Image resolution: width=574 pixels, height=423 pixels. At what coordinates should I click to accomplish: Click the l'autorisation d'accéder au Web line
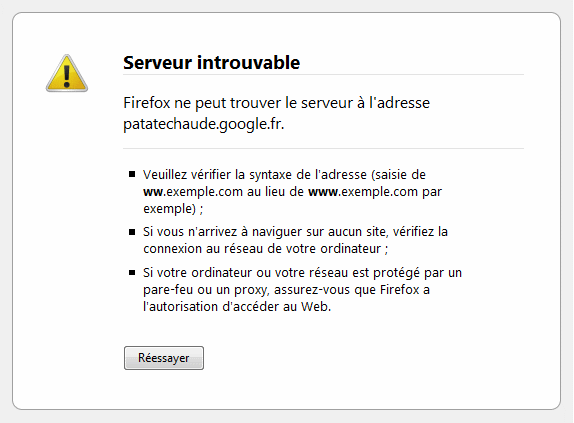[237, 307]
